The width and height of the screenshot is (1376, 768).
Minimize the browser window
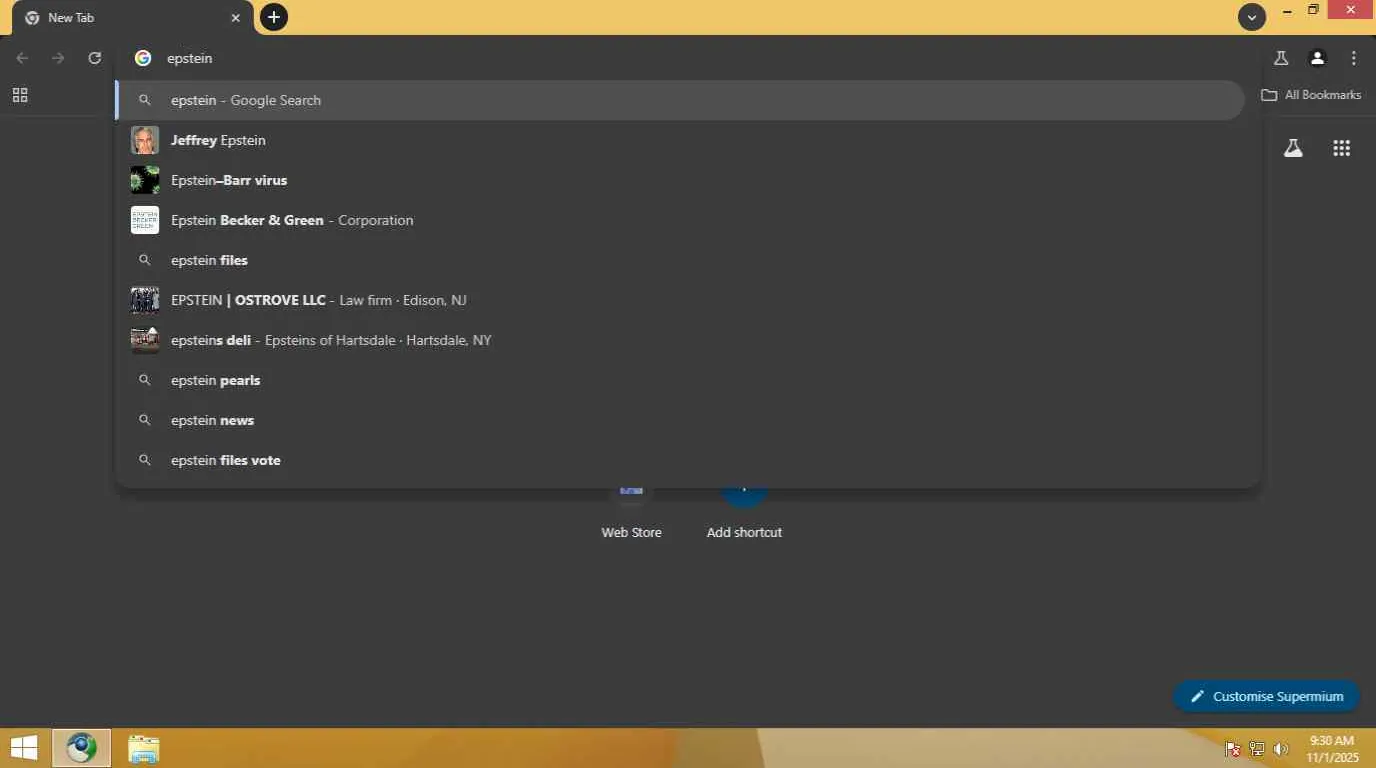point(1288,10)
